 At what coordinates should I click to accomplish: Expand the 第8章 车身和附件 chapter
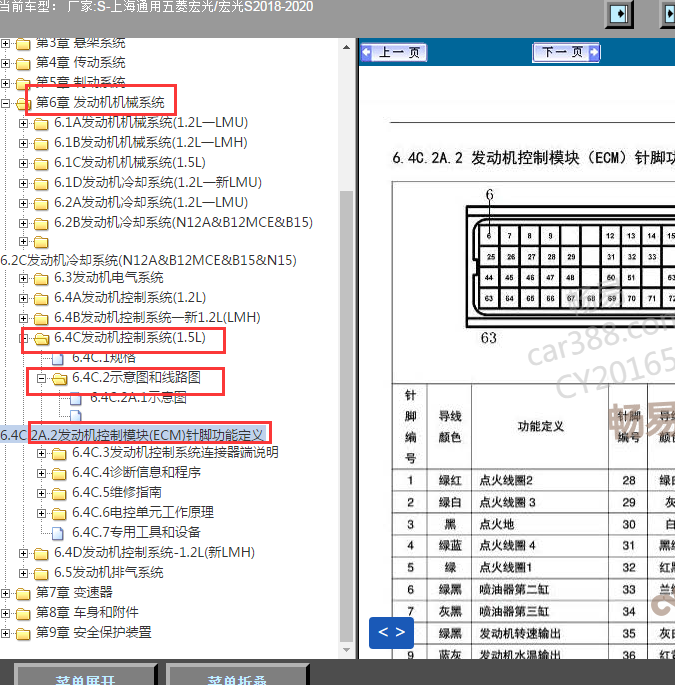[6, 613]
